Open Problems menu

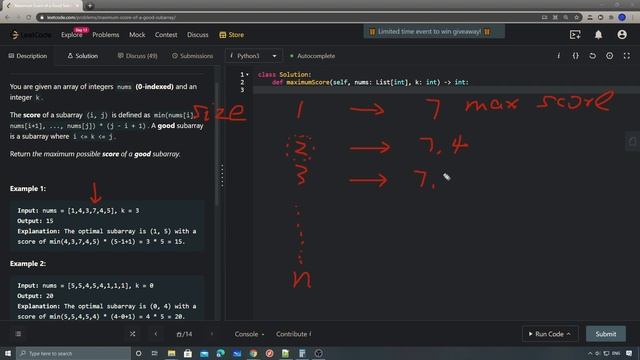(x=106, y=35)
